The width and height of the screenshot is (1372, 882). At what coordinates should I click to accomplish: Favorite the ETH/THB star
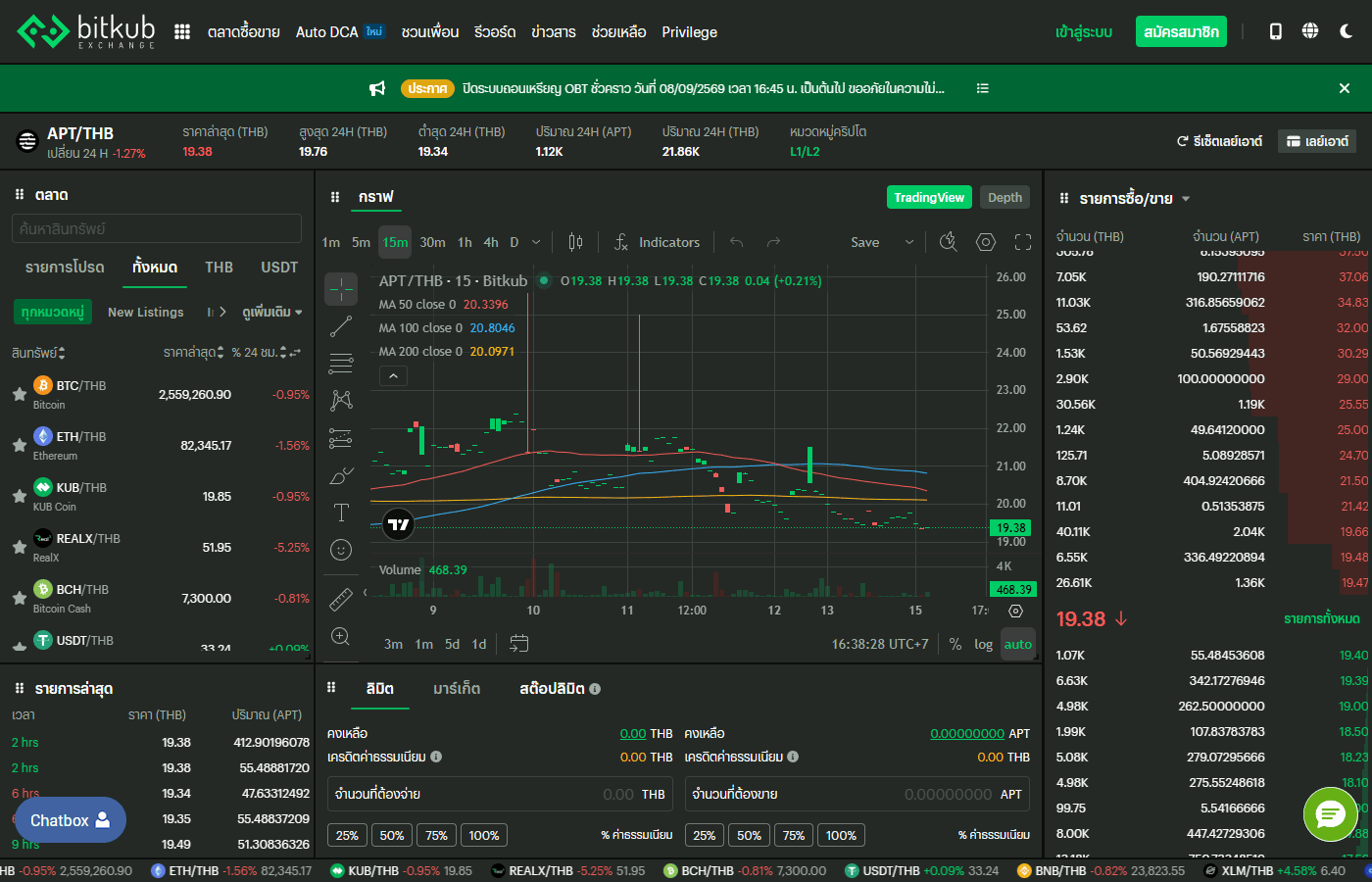pyautogui.click(x=19, y=445)
